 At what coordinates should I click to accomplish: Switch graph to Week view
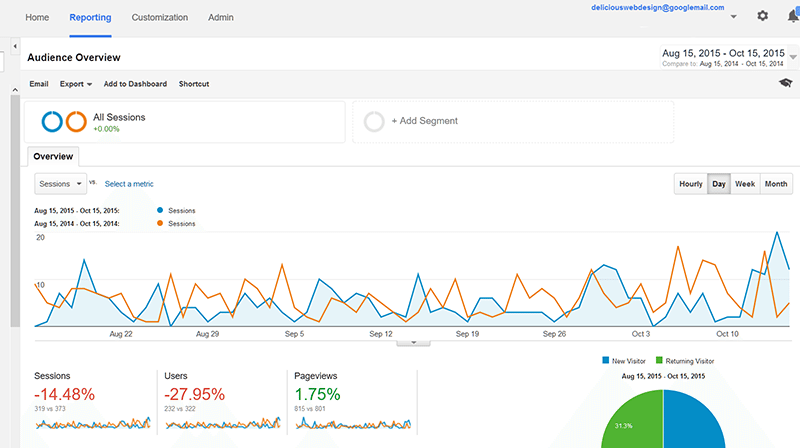(745, 184)
